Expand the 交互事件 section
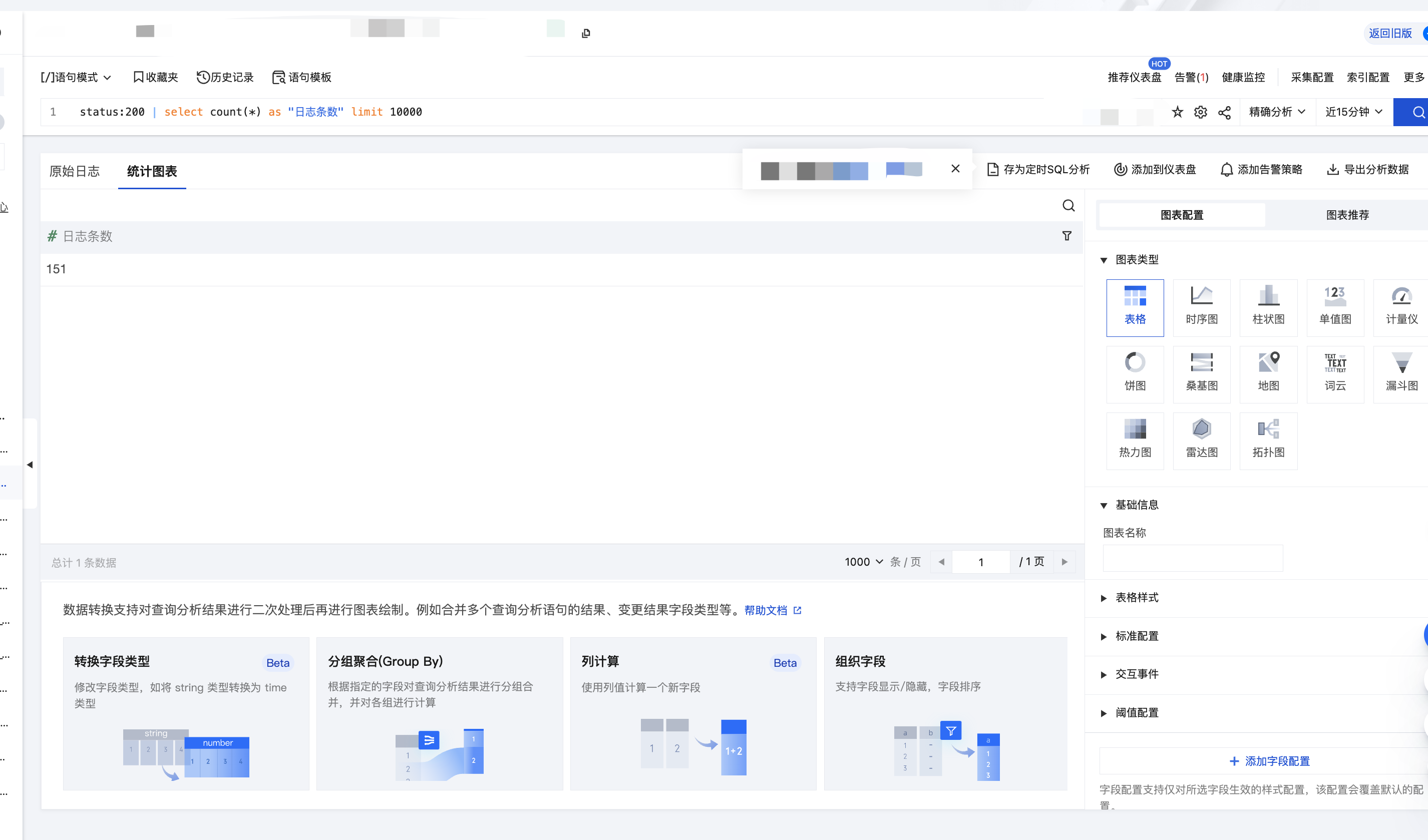 coord(1131,674)
